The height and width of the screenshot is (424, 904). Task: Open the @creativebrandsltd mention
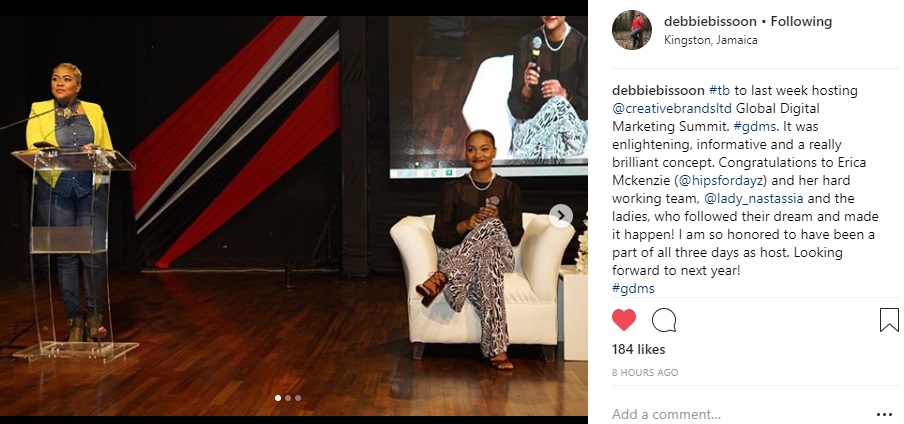(x=672, y=108)
